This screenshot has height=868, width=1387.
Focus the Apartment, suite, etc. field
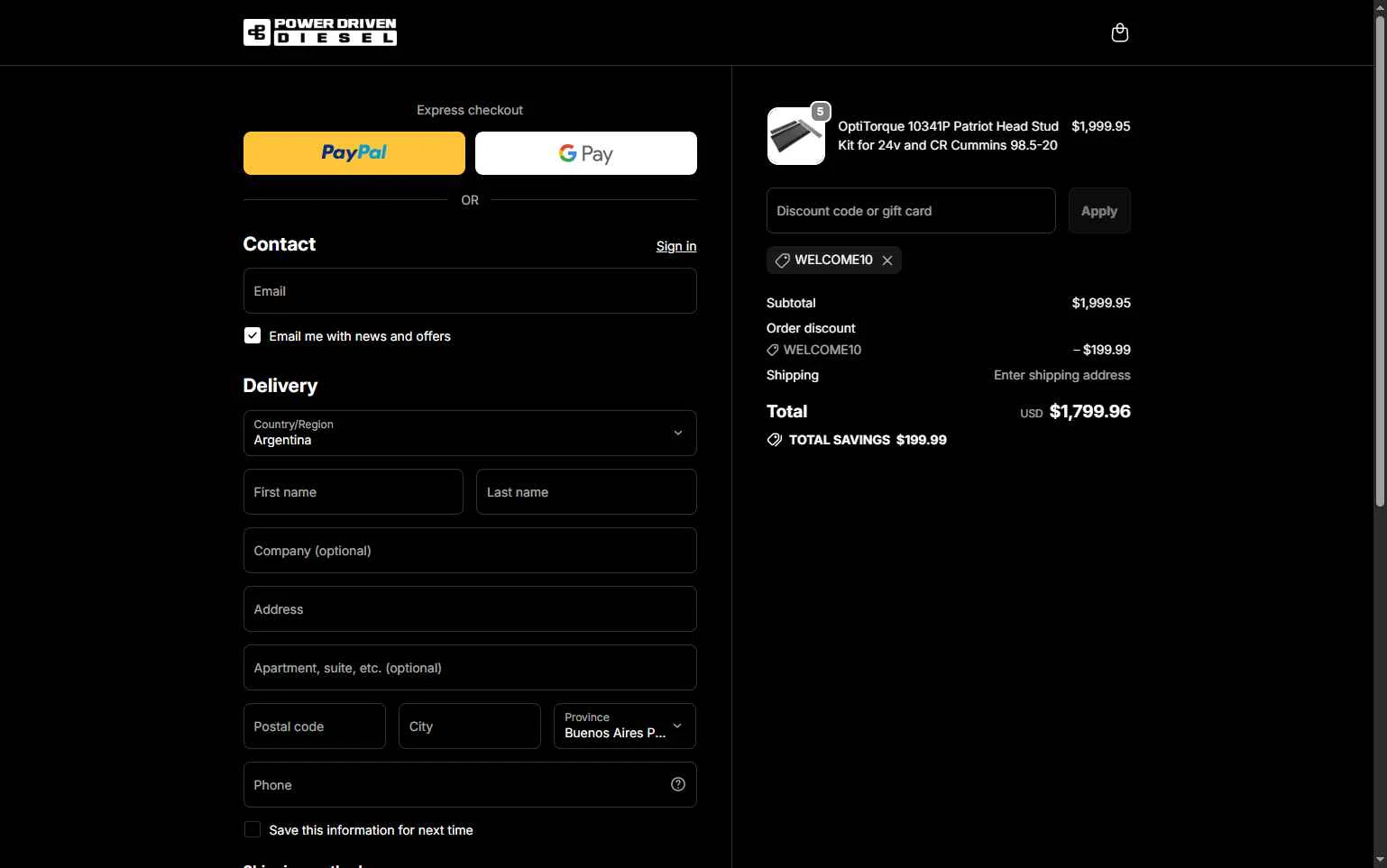470,668
